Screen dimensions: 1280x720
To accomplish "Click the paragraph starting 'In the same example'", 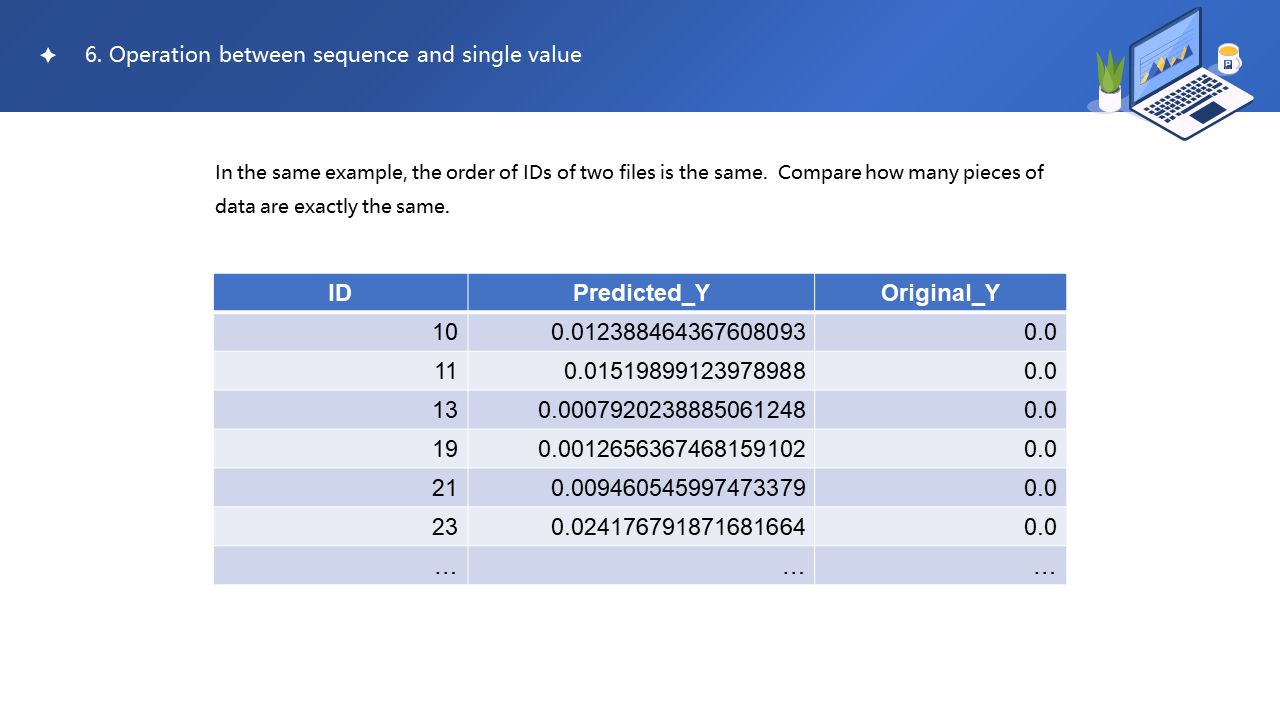I will click(629, 190).
